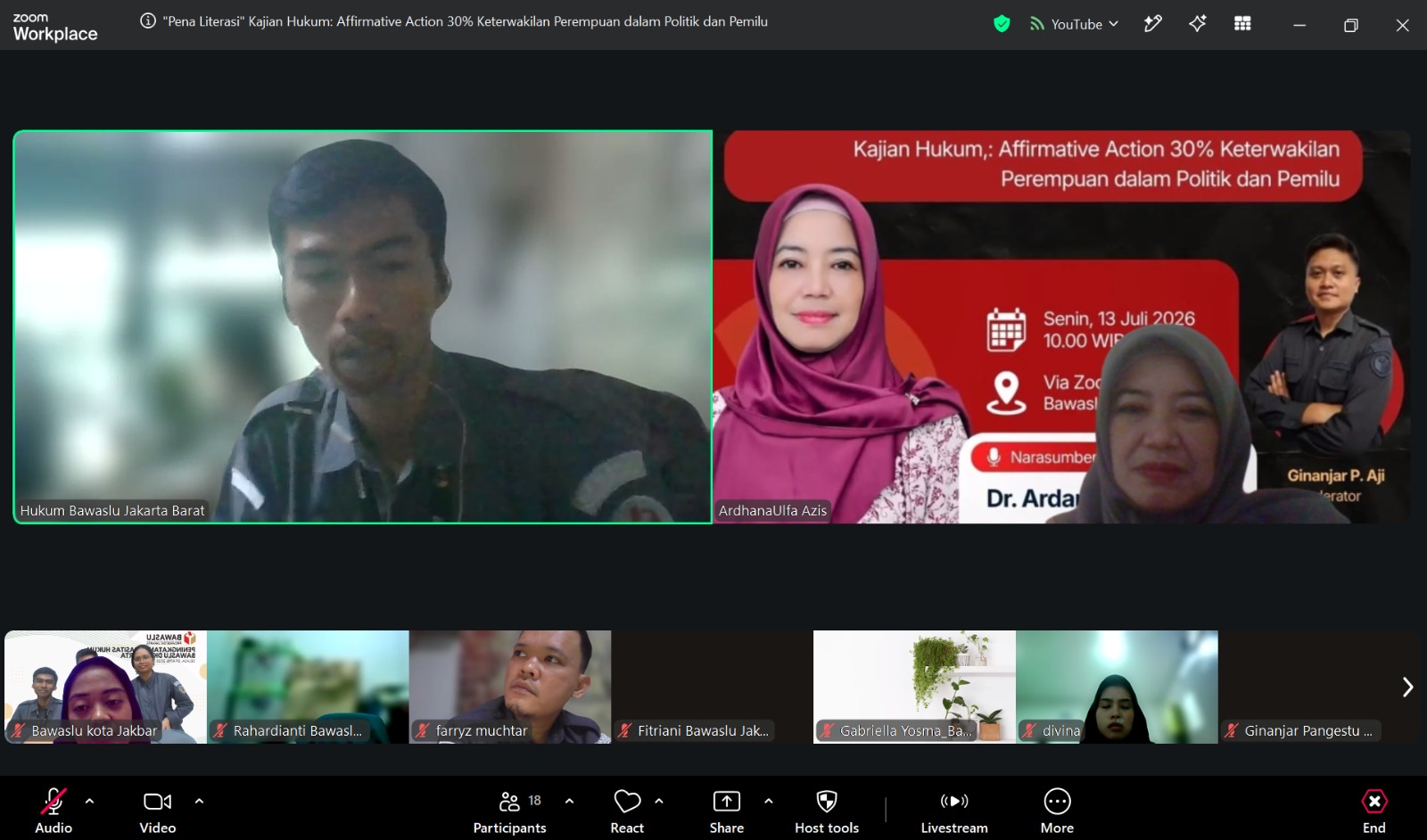
Task: Open the AI Companion sparkle icon
Action: coord(1197,24)
